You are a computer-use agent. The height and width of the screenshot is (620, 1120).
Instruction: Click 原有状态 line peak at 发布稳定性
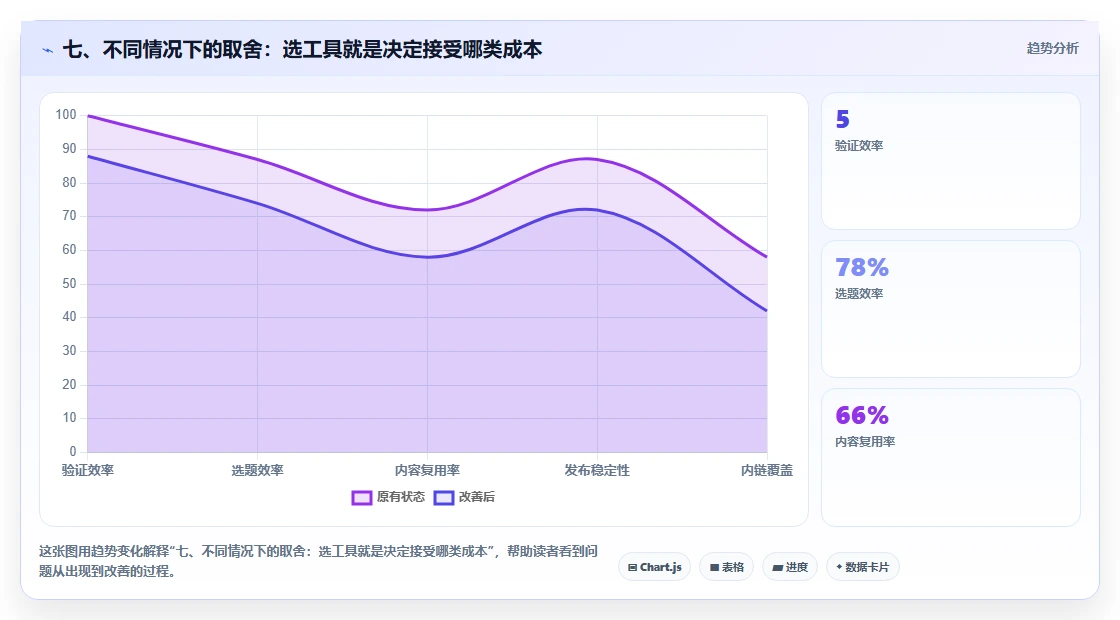(x=597, y=159)
